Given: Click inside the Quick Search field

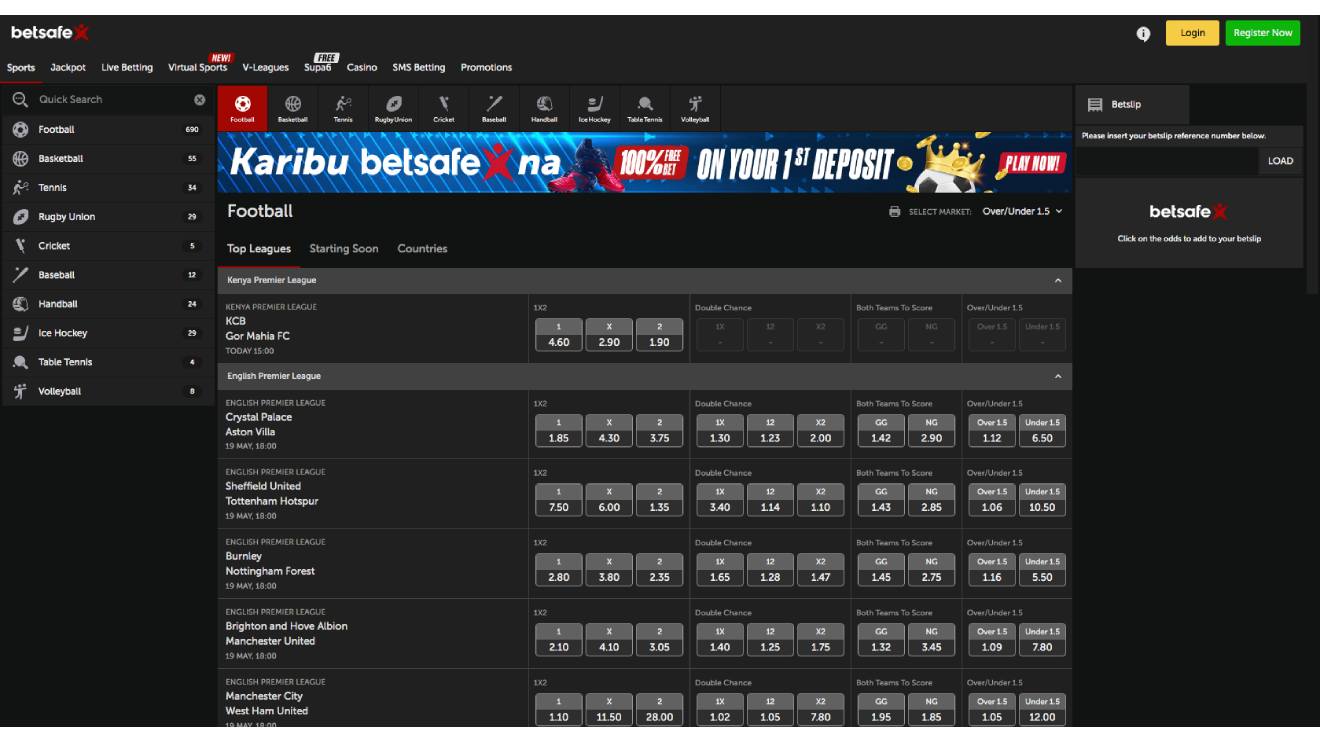Looking at the screenshot, I should 112,100.
